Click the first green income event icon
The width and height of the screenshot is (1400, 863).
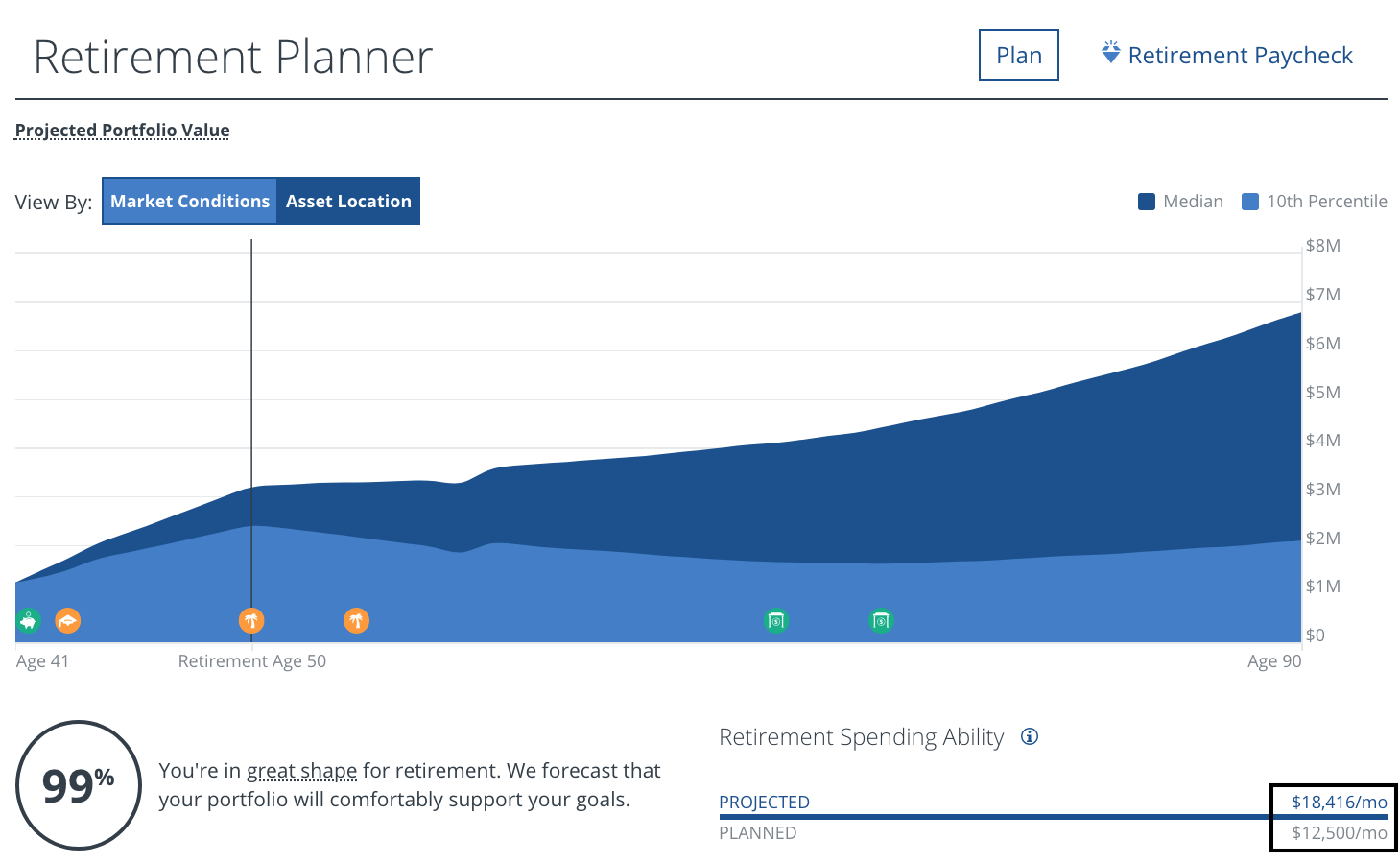pyautogui.click(x=776, y=621)
